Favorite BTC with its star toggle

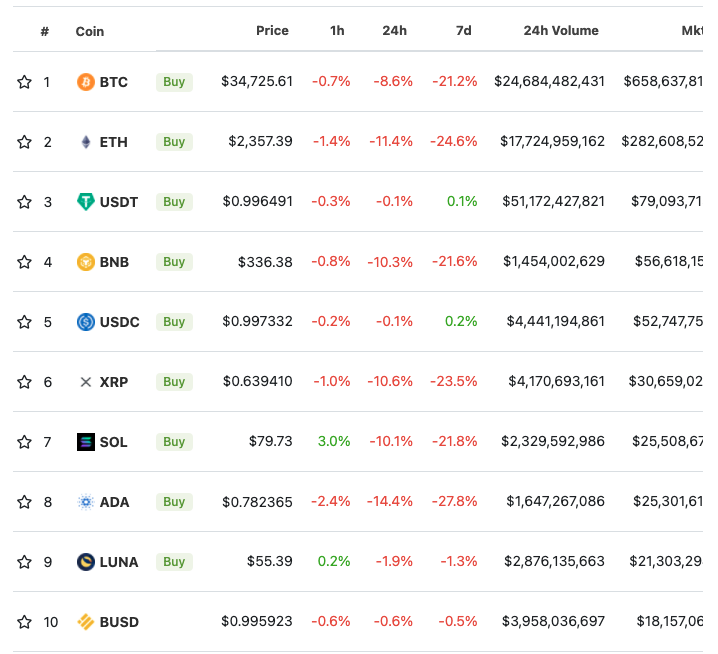pos(24,82)
